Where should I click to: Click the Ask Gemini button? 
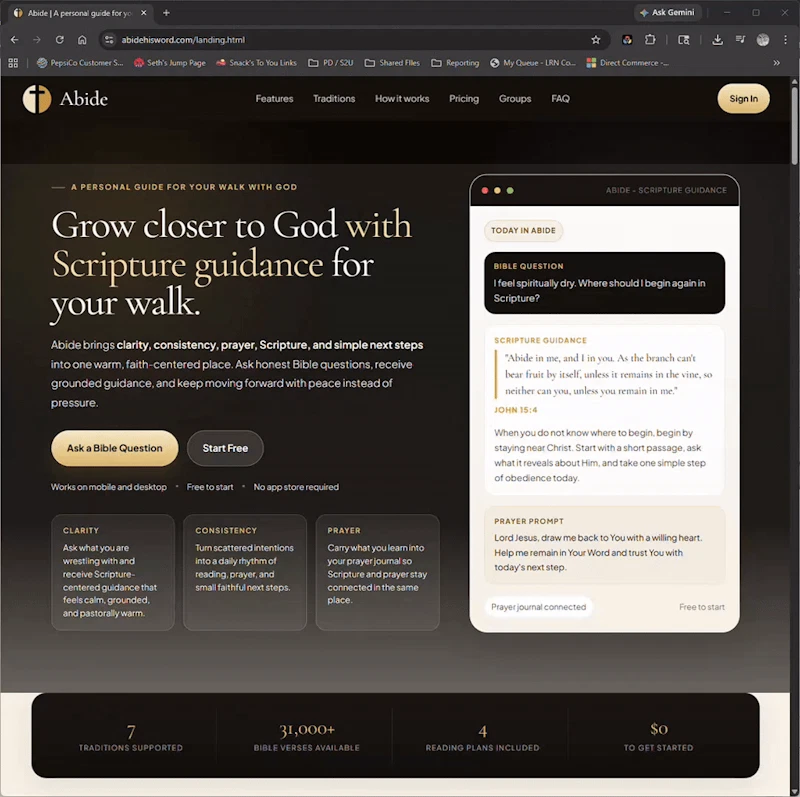667,13
